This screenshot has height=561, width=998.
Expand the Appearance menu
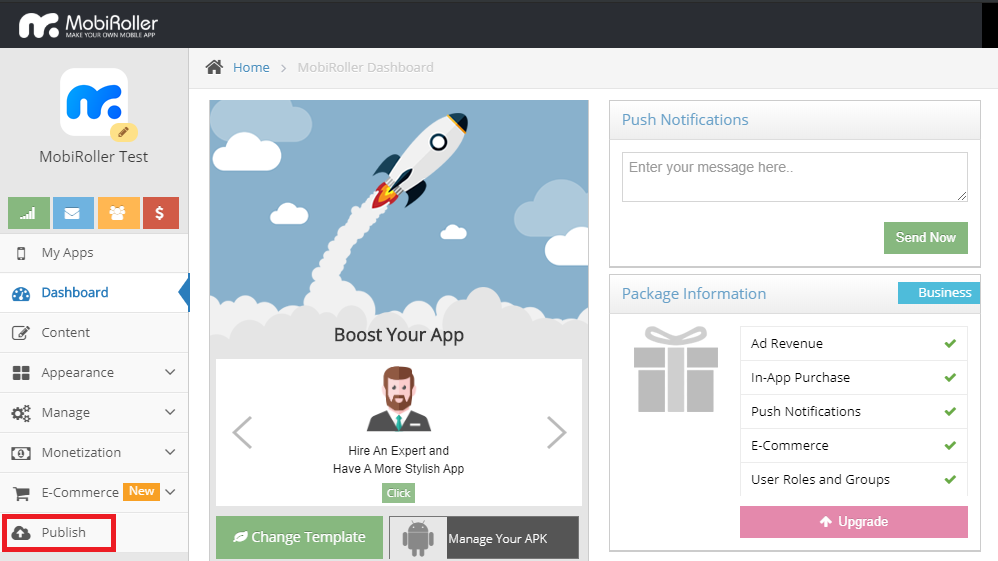(x=94, y=372)
